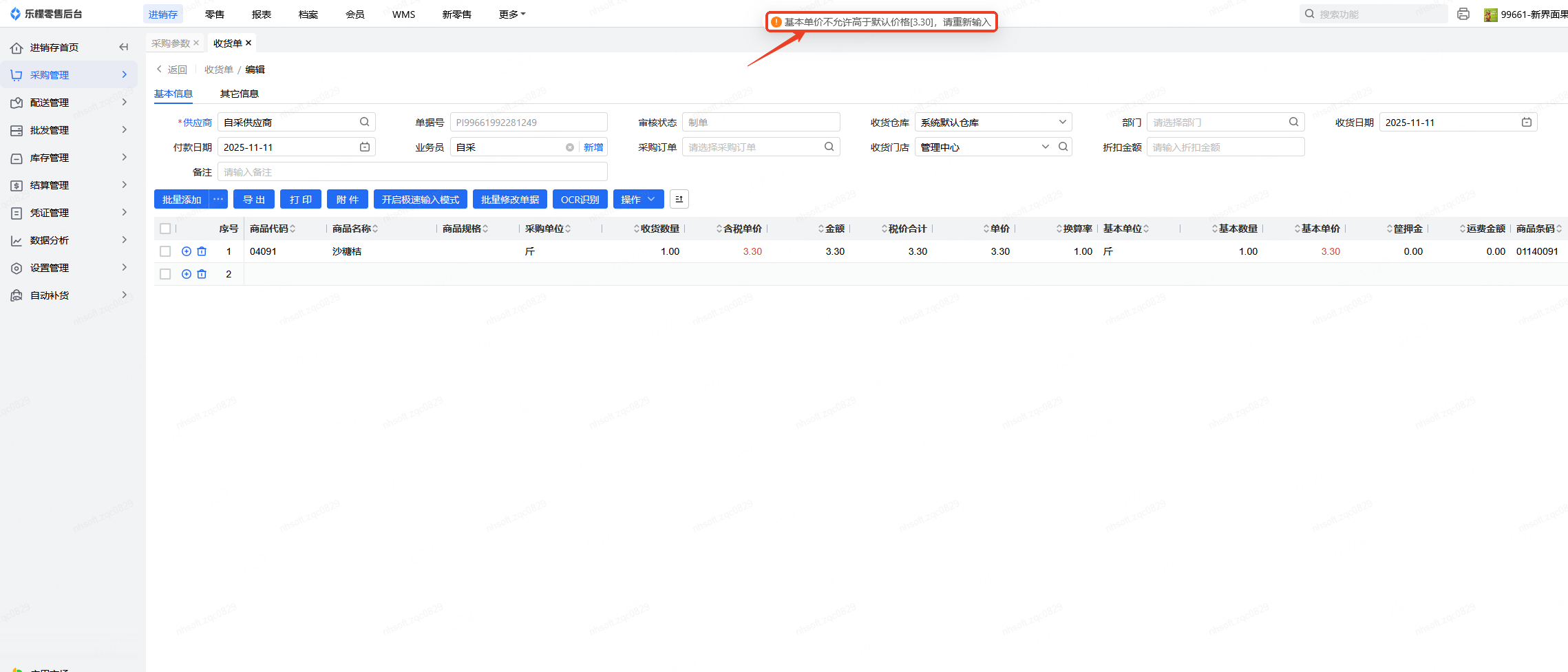Open the 进销存 top menu
The height and width of the screenshot is (672, 1568).
pyautogui.click(x=163, y=14)
